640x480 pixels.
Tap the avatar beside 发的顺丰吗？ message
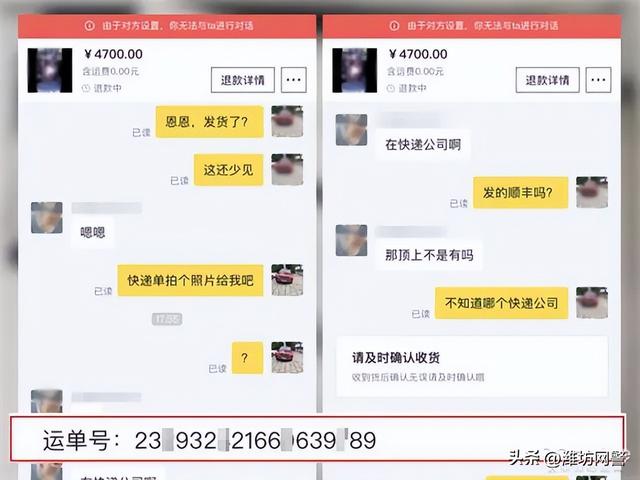[592, 192]
